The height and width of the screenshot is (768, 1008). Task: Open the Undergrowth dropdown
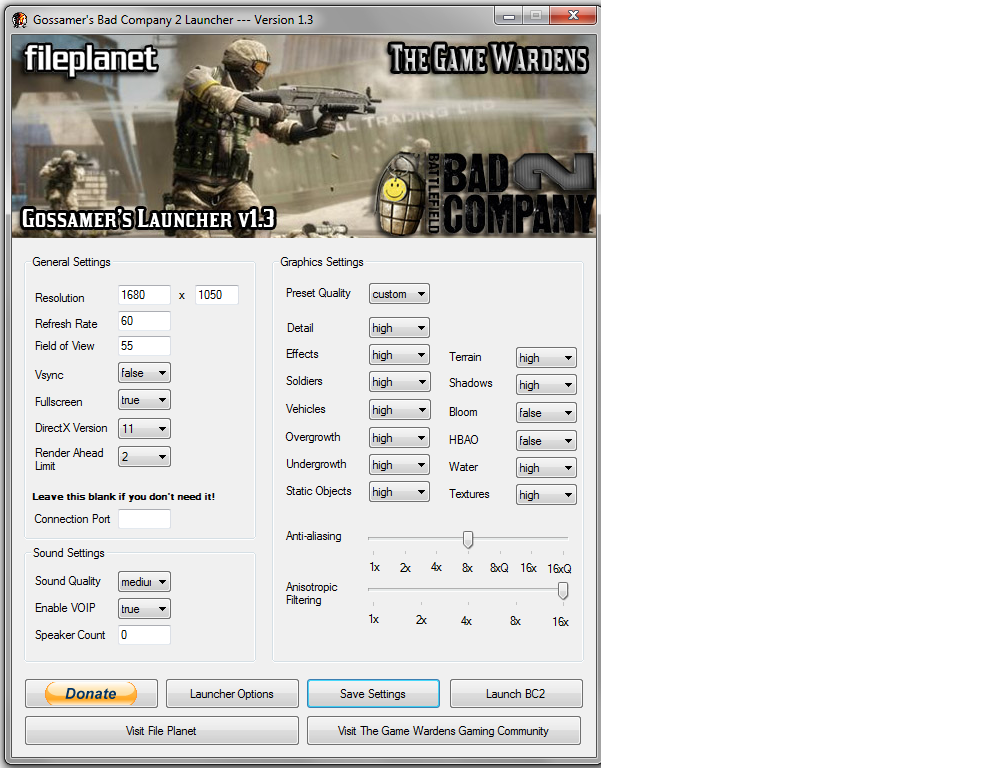pos(399,465)
